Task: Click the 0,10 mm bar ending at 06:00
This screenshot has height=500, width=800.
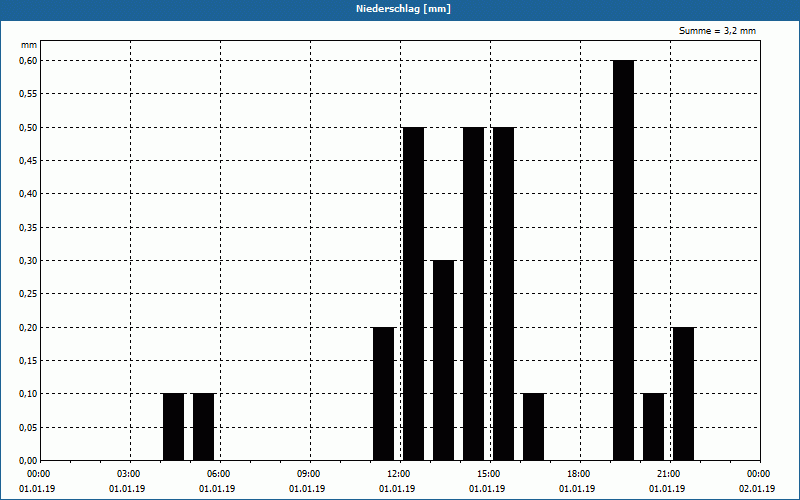Action: tap(204, 427)
